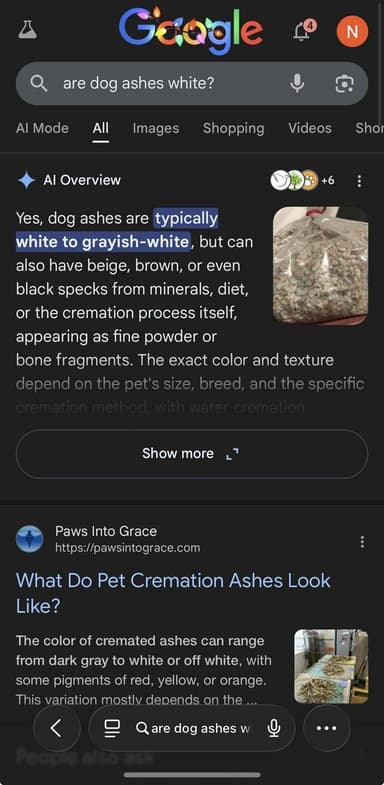Open Paws Into Grace result options menu
This screenshot has height=785, width=384.
(362, 542)
